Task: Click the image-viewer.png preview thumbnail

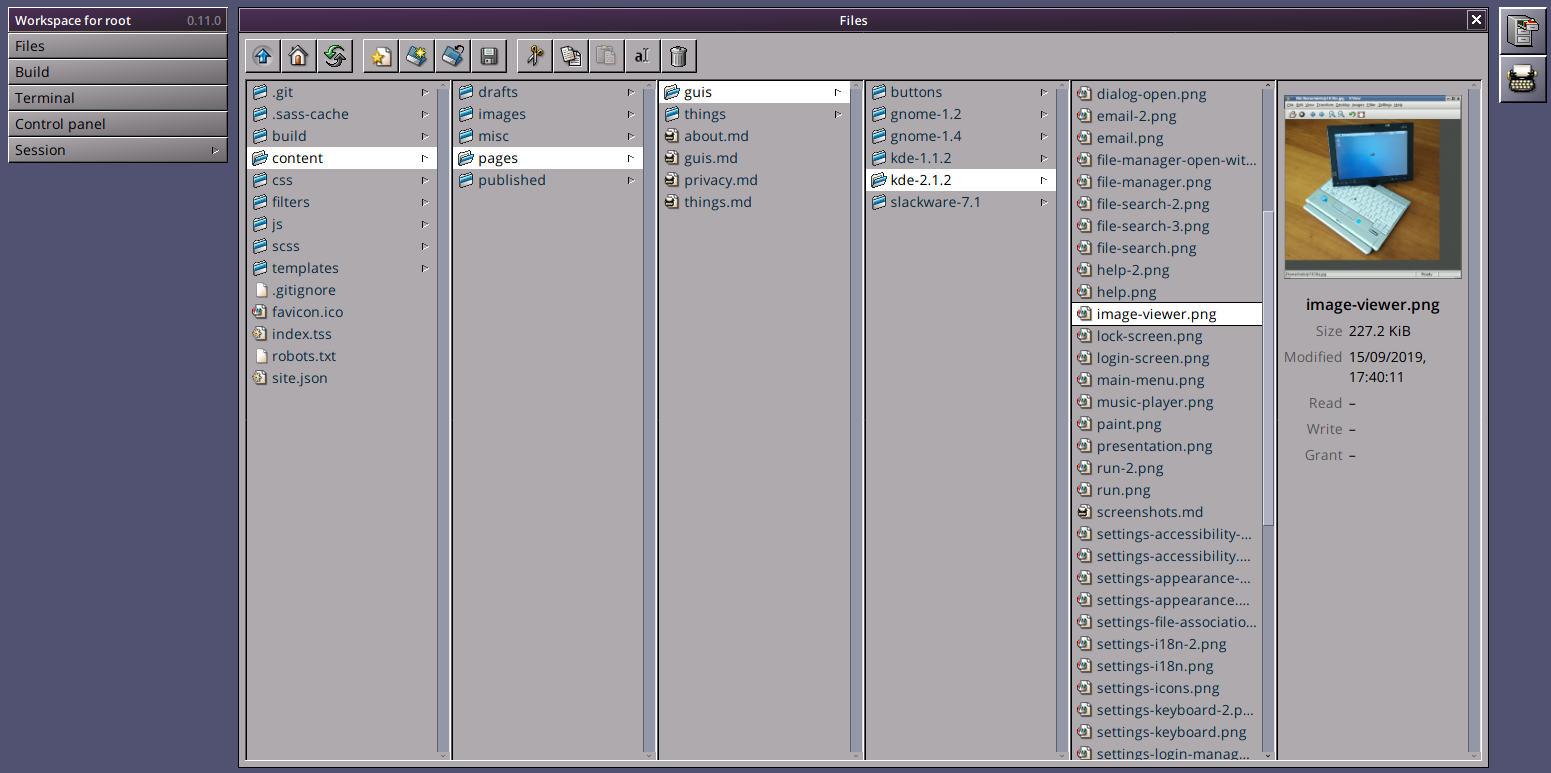Action: pos(1372,187)
